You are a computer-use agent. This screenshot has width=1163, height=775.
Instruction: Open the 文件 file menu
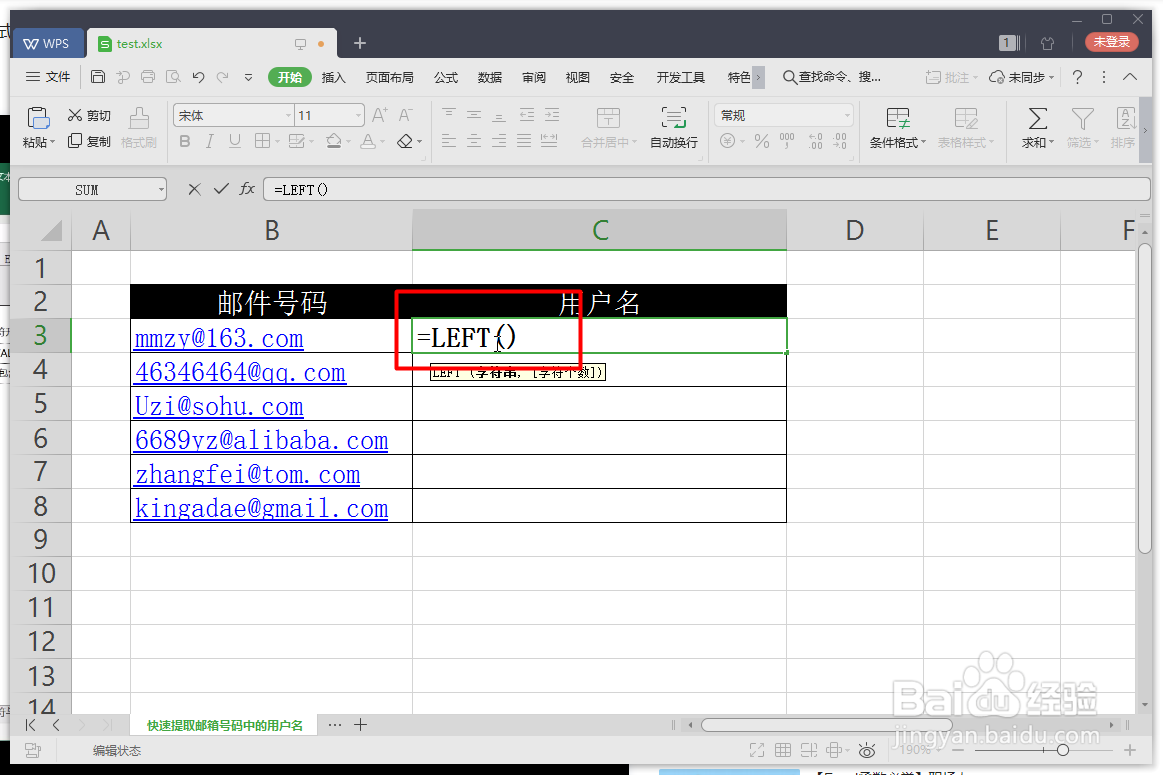(x=48, y=77)
